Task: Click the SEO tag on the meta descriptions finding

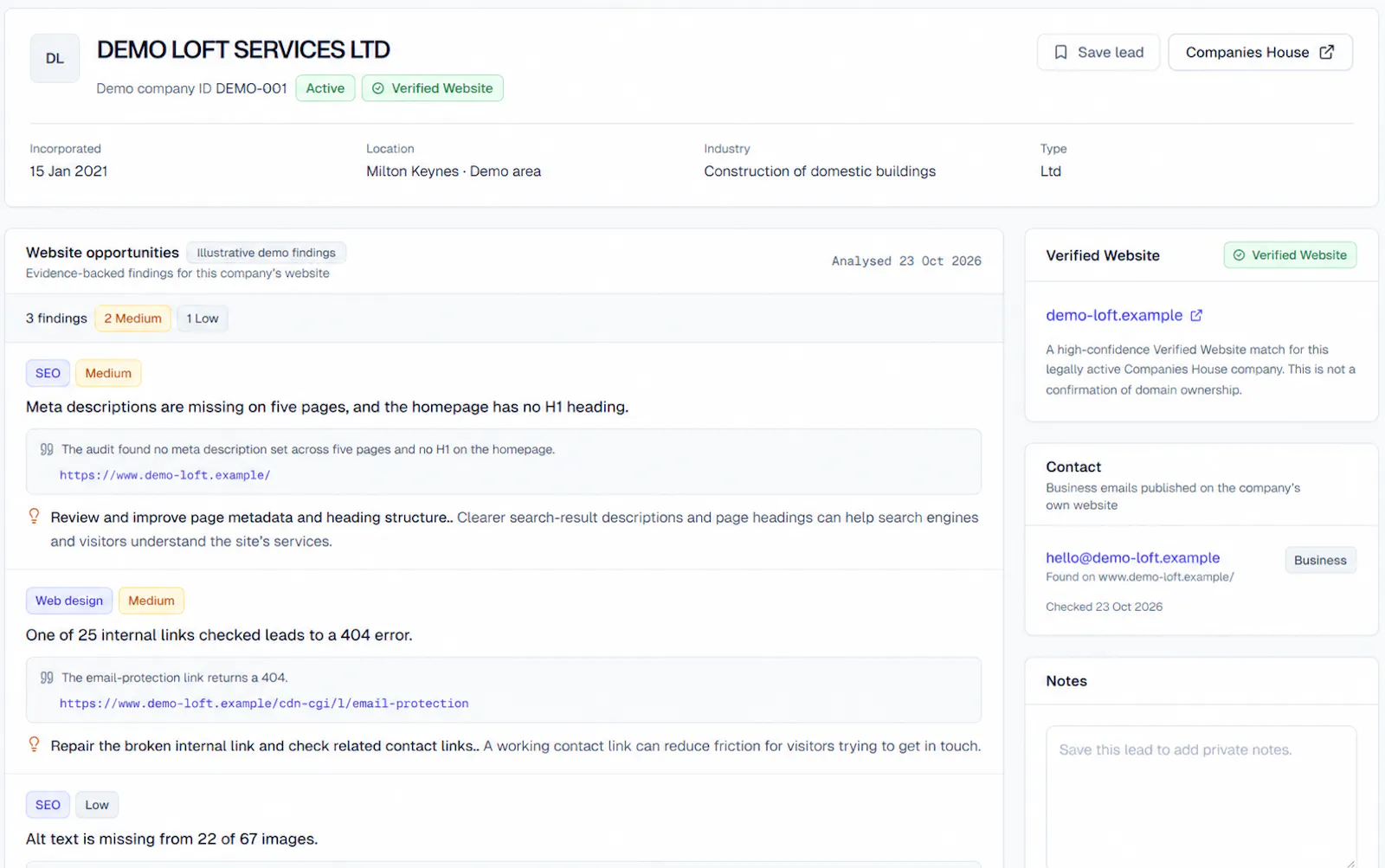Action: coord(48,373)
